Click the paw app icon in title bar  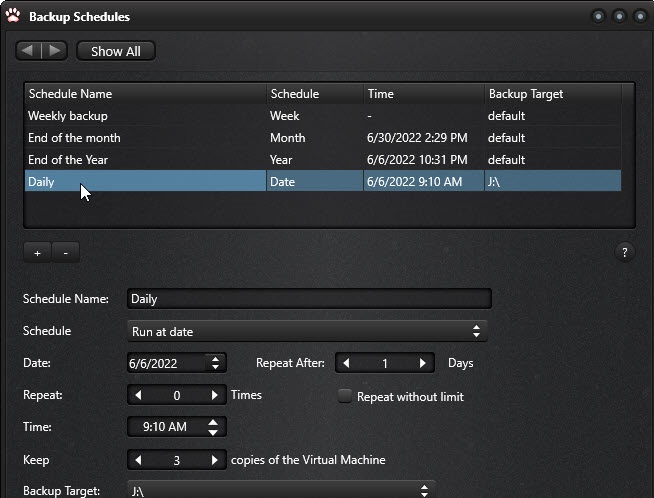coord(13,15)
